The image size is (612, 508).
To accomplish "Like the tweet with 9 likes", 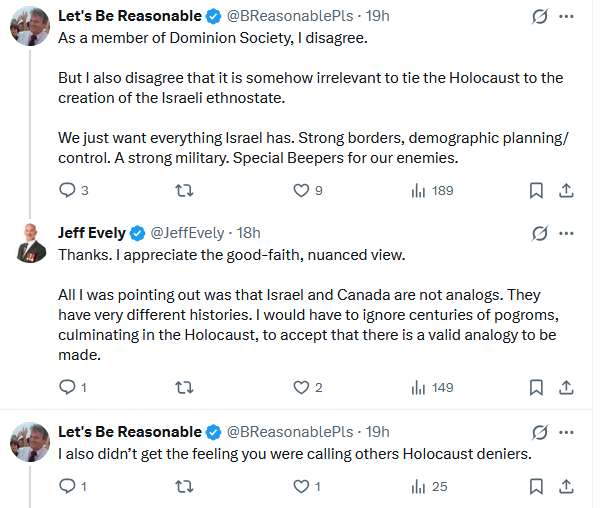I will point(301,190).
